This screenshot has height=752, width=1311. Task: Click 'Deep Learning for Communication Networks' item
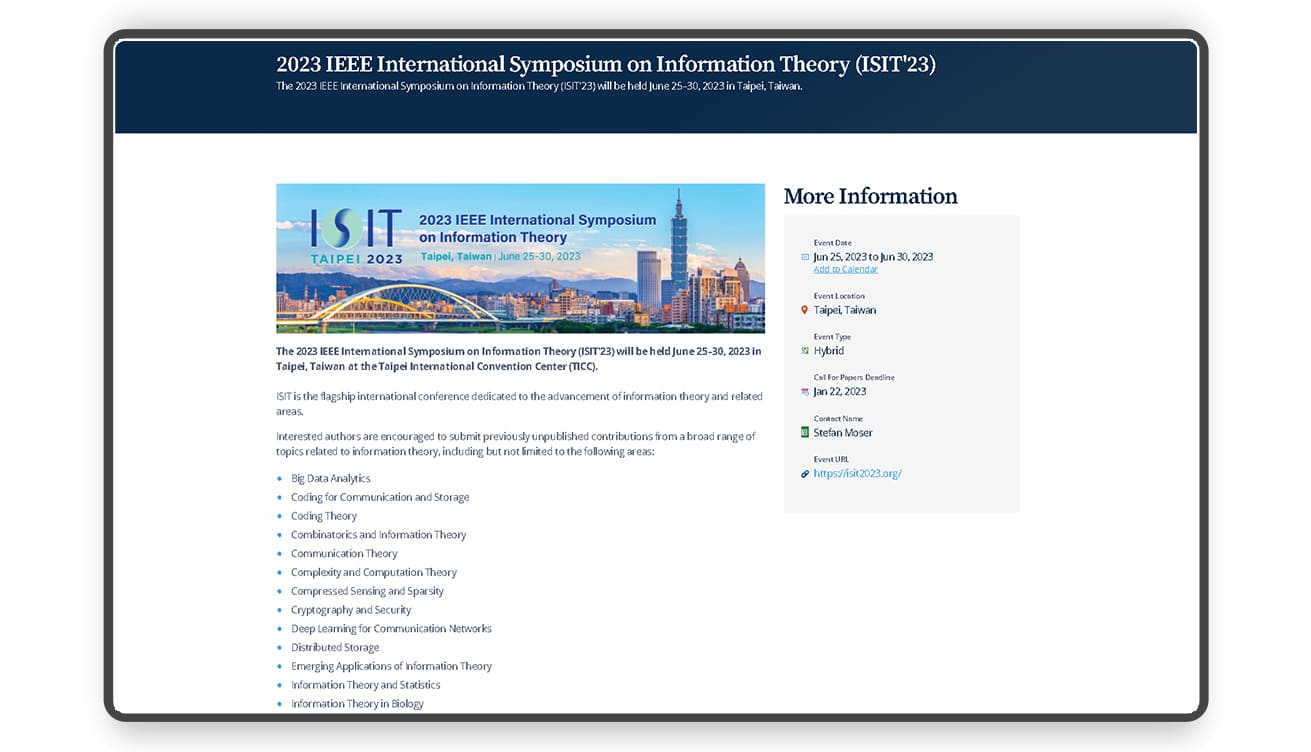pyautogui.click(x=391, y=629)
